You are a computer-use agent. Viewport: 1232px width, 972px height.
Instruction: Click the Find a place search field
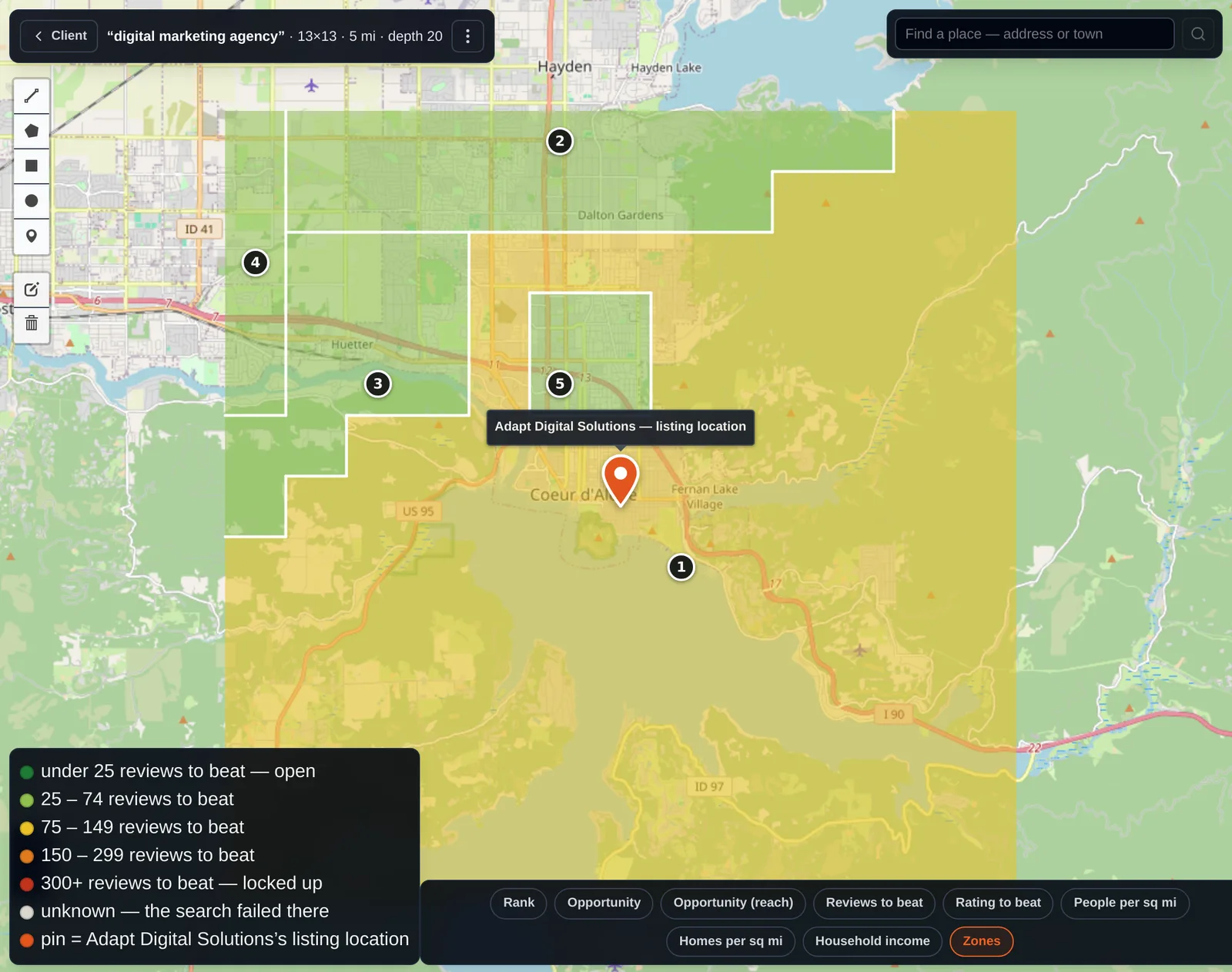coord(1034,34)
